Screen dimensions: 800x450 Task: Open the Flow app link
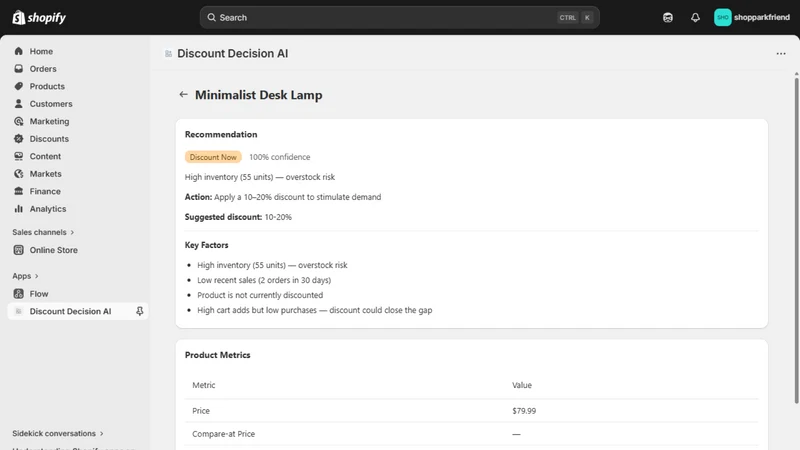[x=39, y=294]
